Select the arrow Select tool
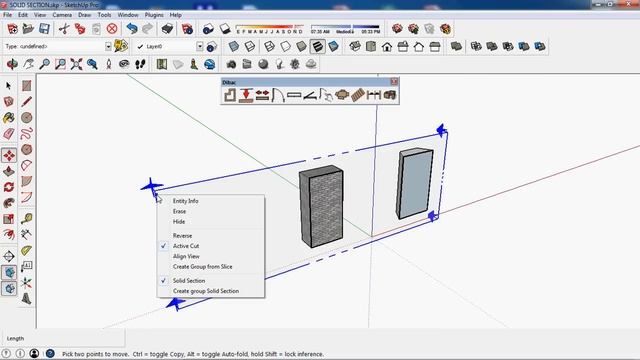This screenshot has height=360, width=640. [9, 86]
